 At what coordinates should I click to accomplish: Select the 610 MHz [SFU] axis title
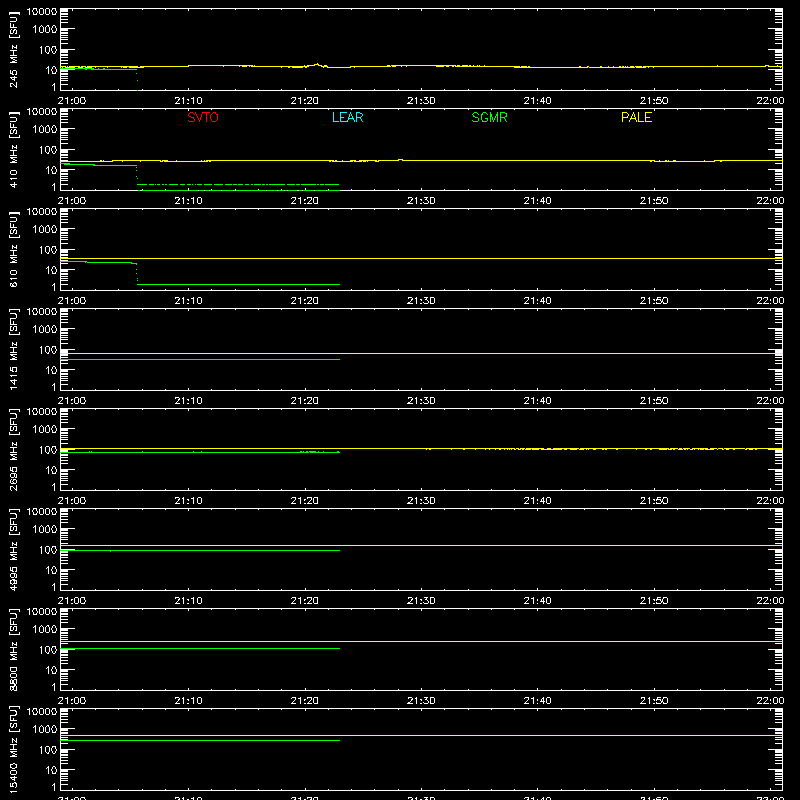coord(13,249)
